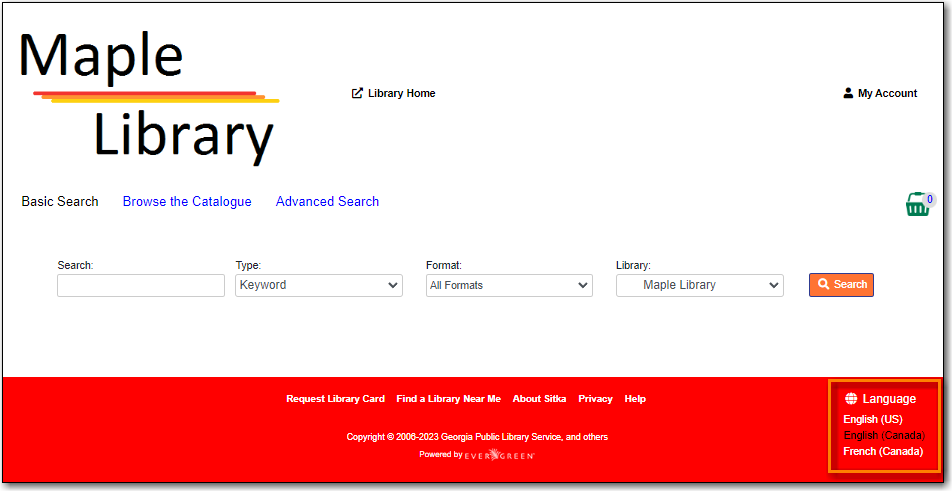Click the Evergreen logo in footer
This screenshot has width=952, height=491.
click(x=500, y=455)
